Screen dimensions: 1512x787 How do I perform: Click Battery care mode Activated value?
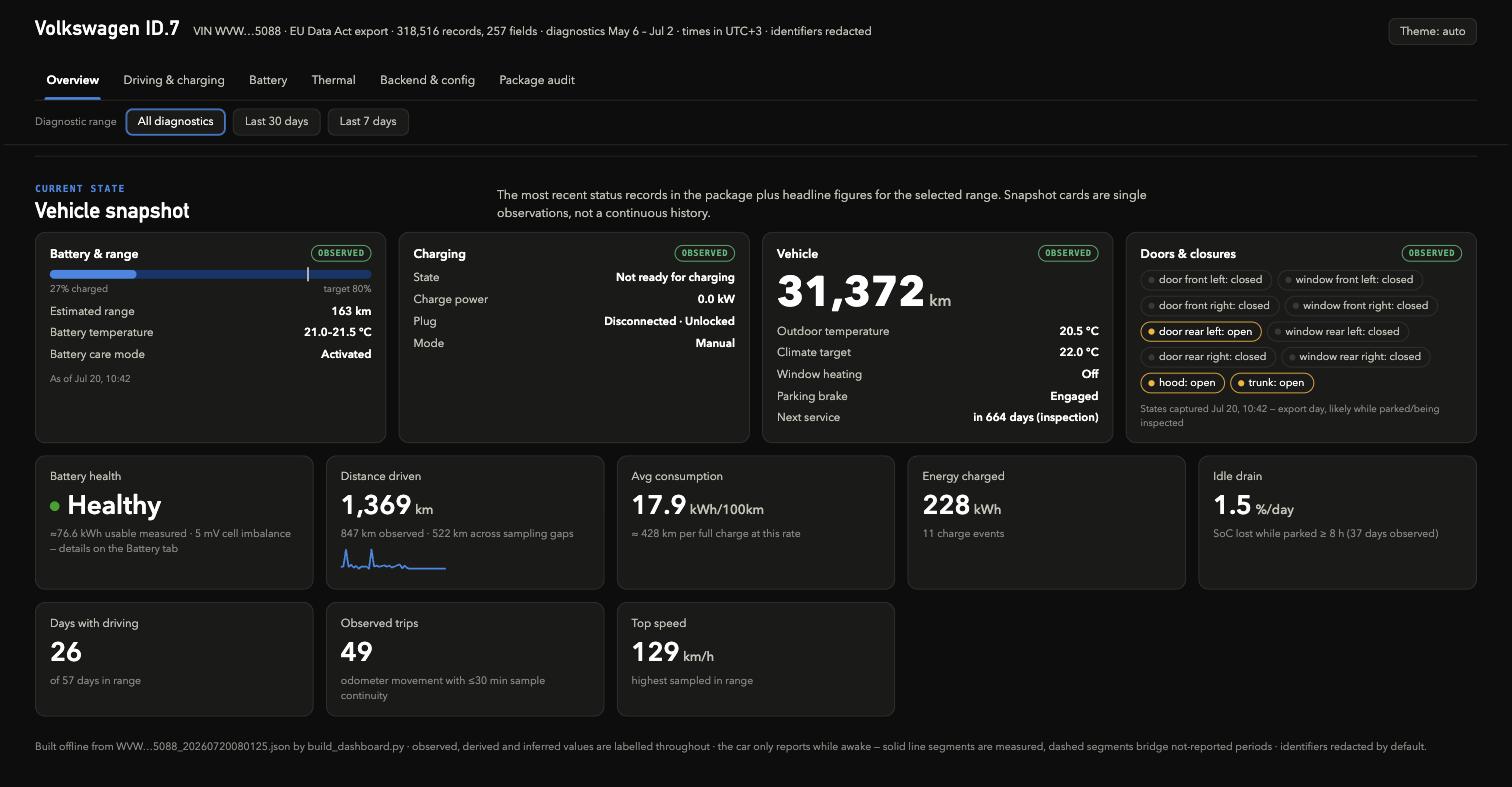click(346, 354)
